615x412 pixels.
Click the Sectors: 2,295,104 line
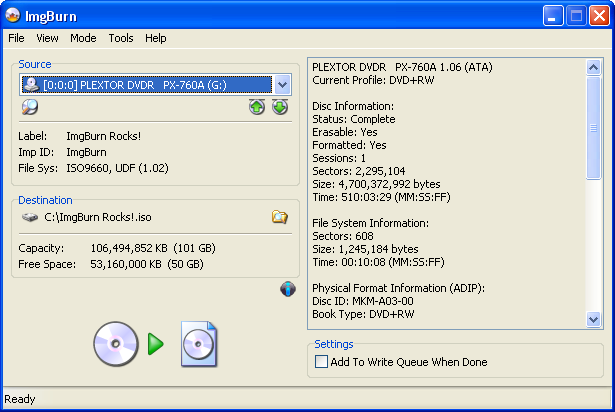coord(358,171)
